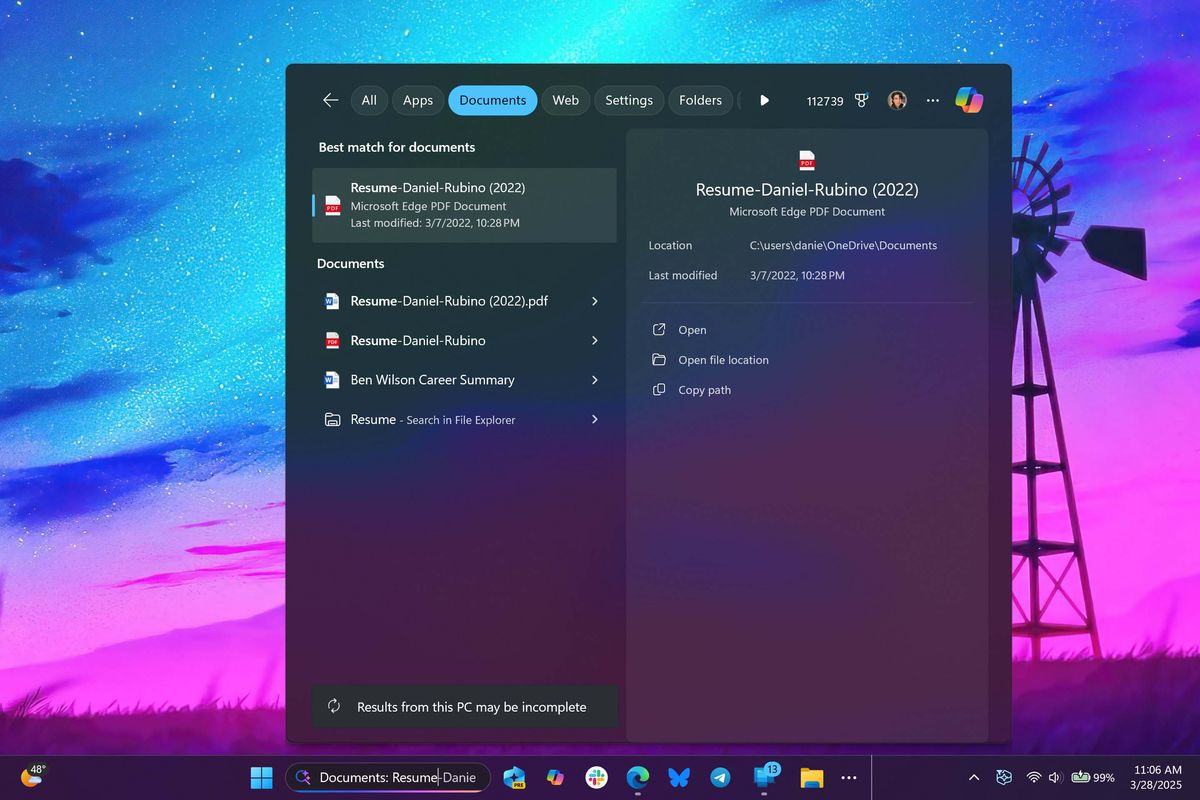This screenshot has height=800, width=1200.
Task: Open your account profile picture in Search
Action: coord(897,100)
